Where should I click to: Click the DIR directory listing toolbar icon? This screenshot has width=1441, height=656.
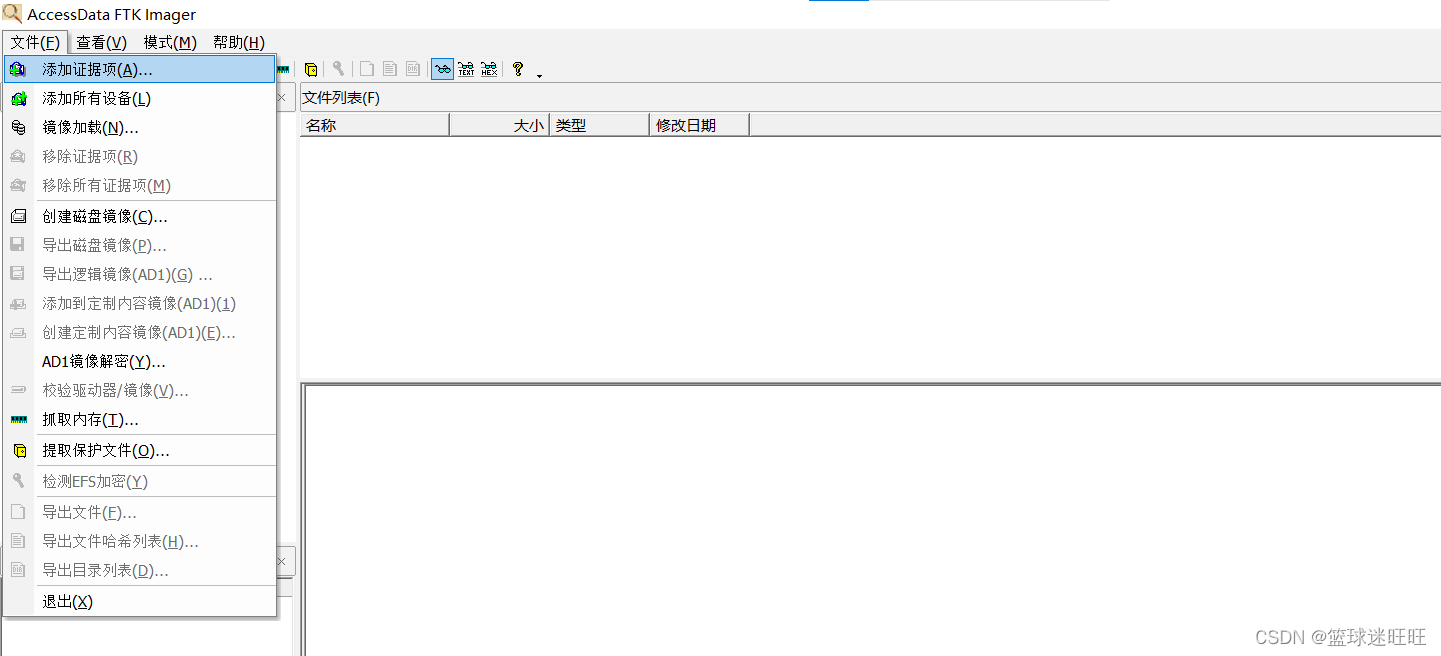tap(413, 69)
